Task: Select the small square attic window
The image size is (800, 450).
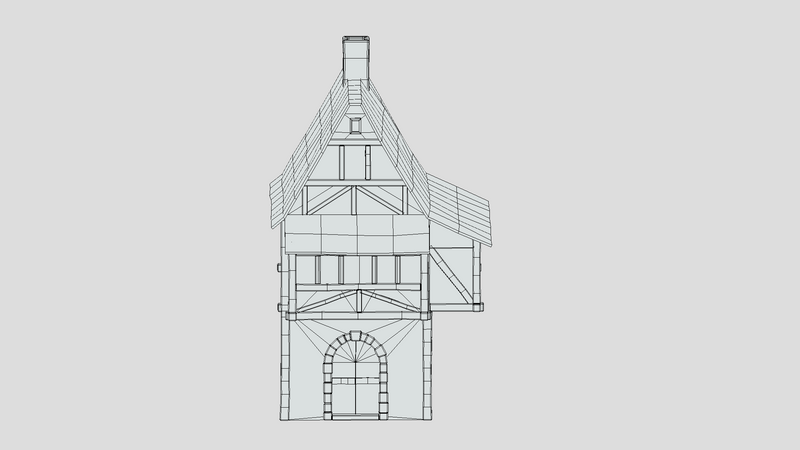Action: tap(356, 125)
